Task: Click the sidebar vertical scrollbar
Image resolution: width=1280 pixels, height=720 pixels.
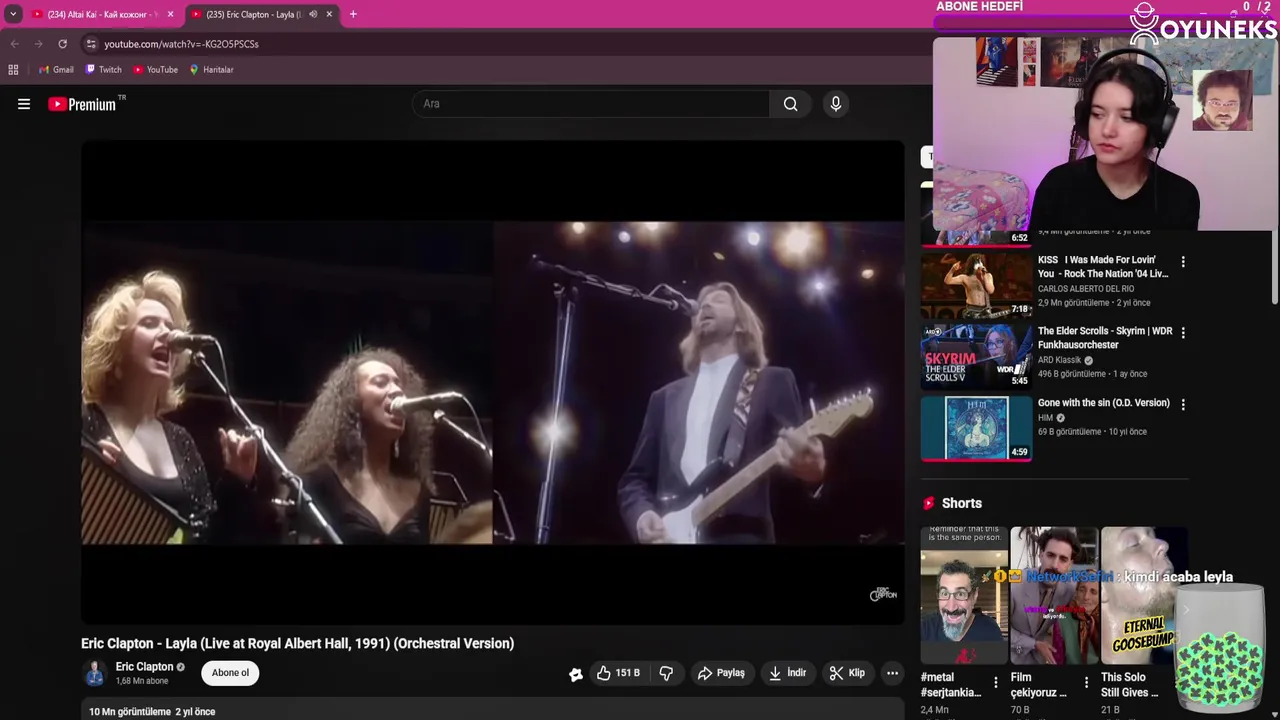Action: point(1274,270)
